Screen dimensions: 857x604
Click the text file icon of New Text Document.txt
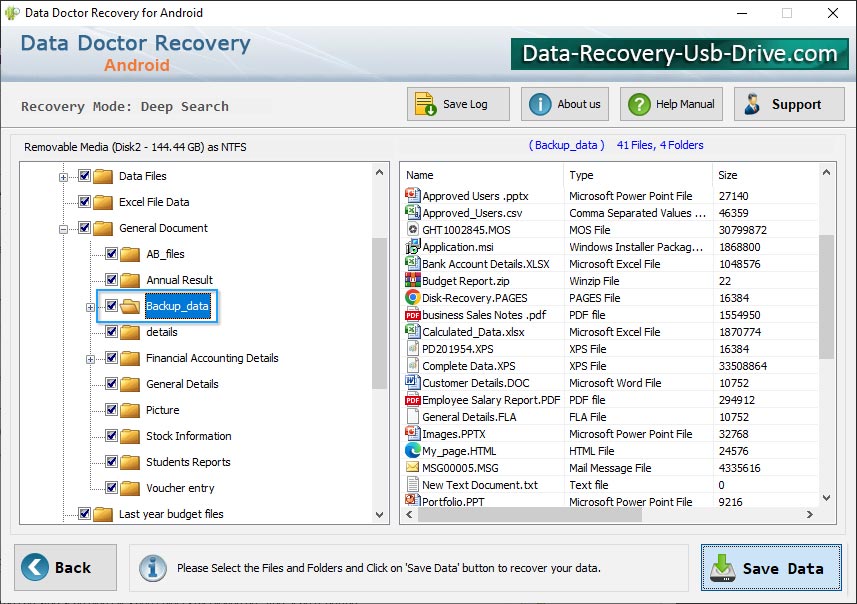pos(412,484)
